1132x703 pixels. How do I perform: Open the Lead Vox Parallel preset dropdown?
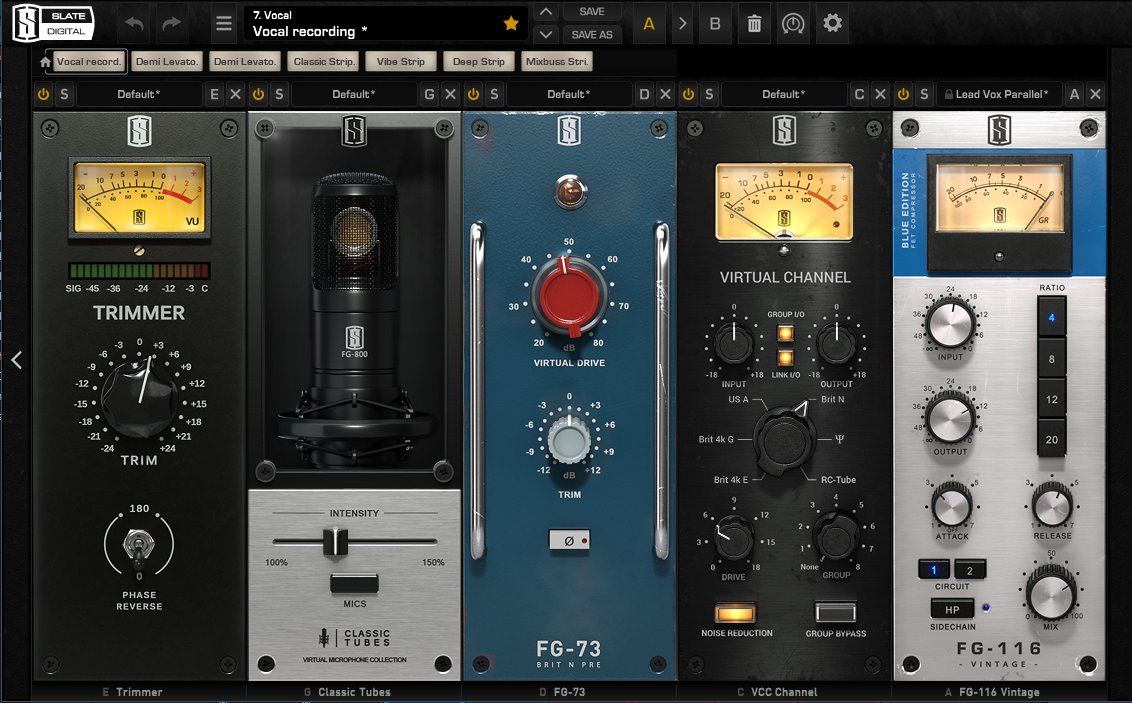999,94
